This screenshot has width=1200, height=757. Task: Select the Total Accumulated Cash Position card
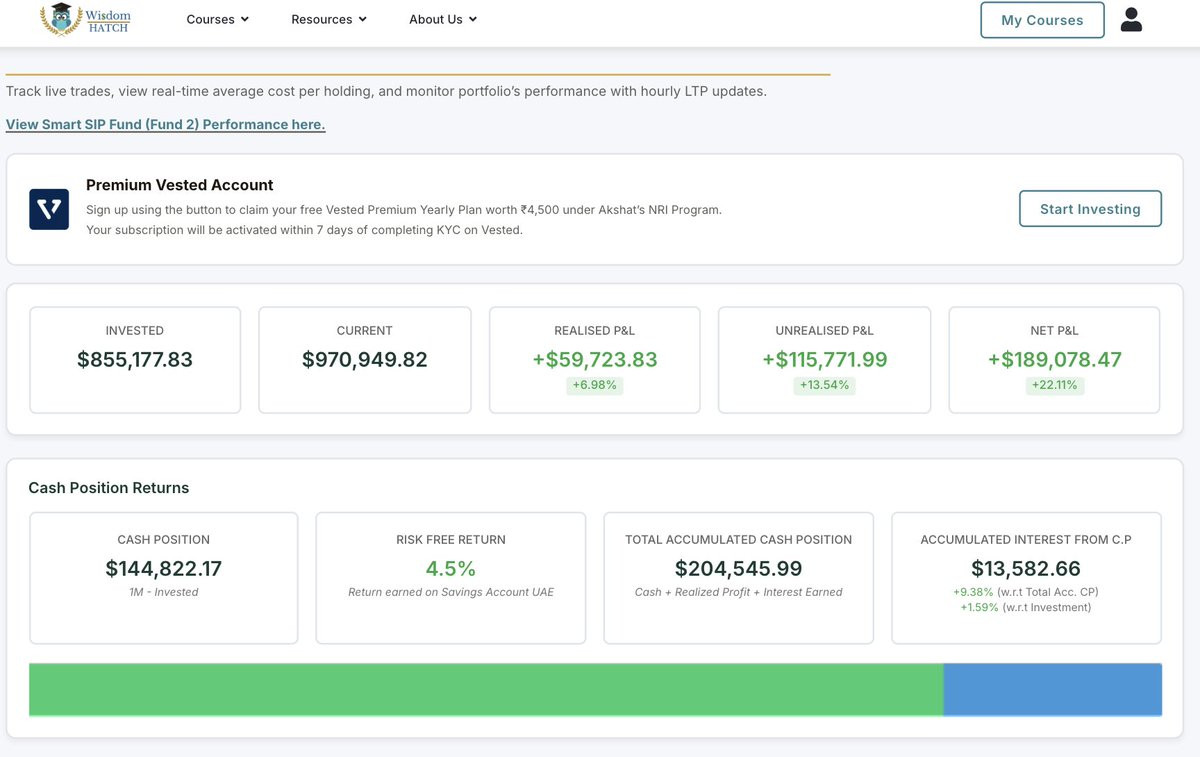click(x=739, y=578)
